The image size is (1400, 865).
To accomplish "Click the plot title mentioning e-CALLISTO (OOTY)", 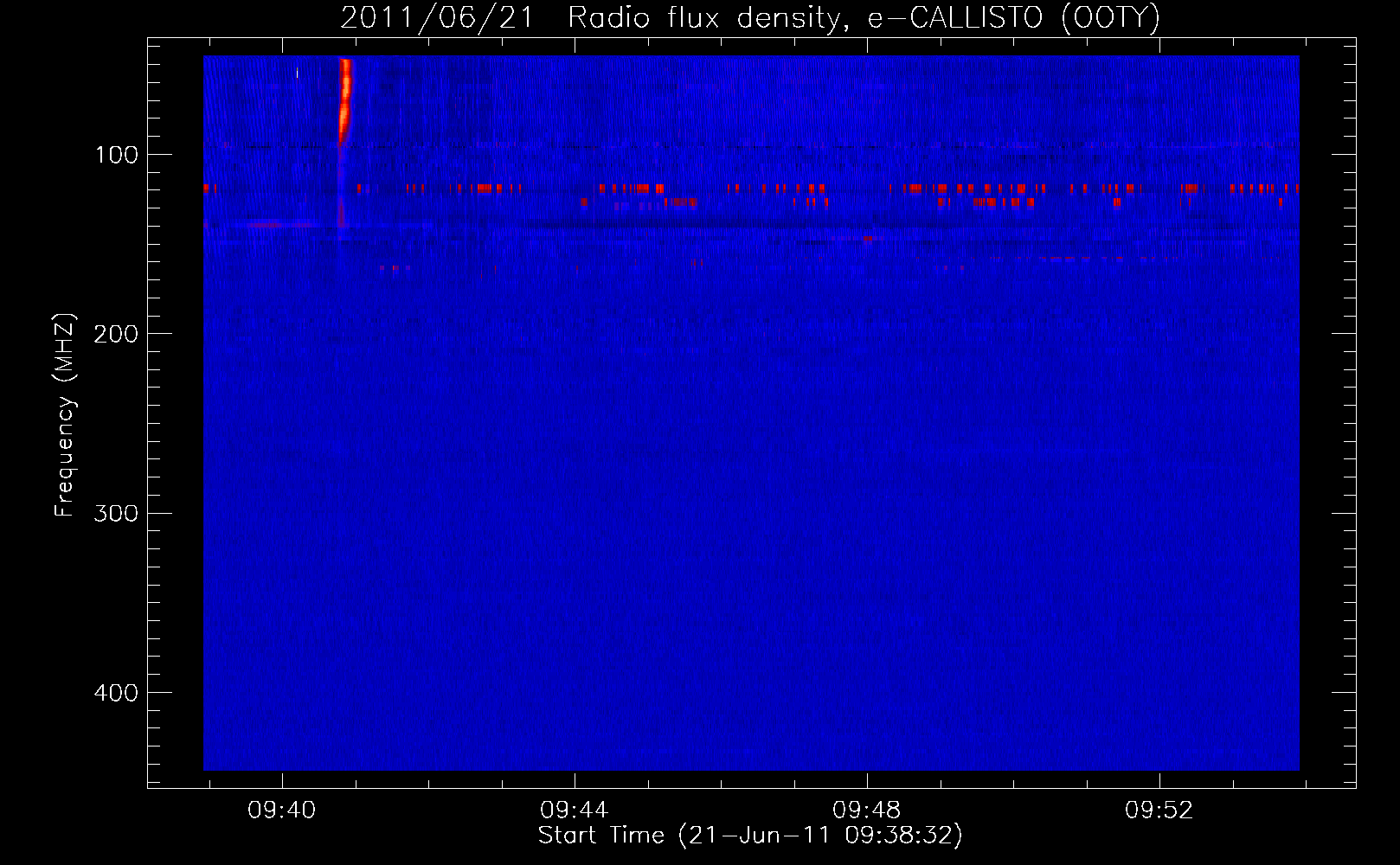I will (749, 17).
